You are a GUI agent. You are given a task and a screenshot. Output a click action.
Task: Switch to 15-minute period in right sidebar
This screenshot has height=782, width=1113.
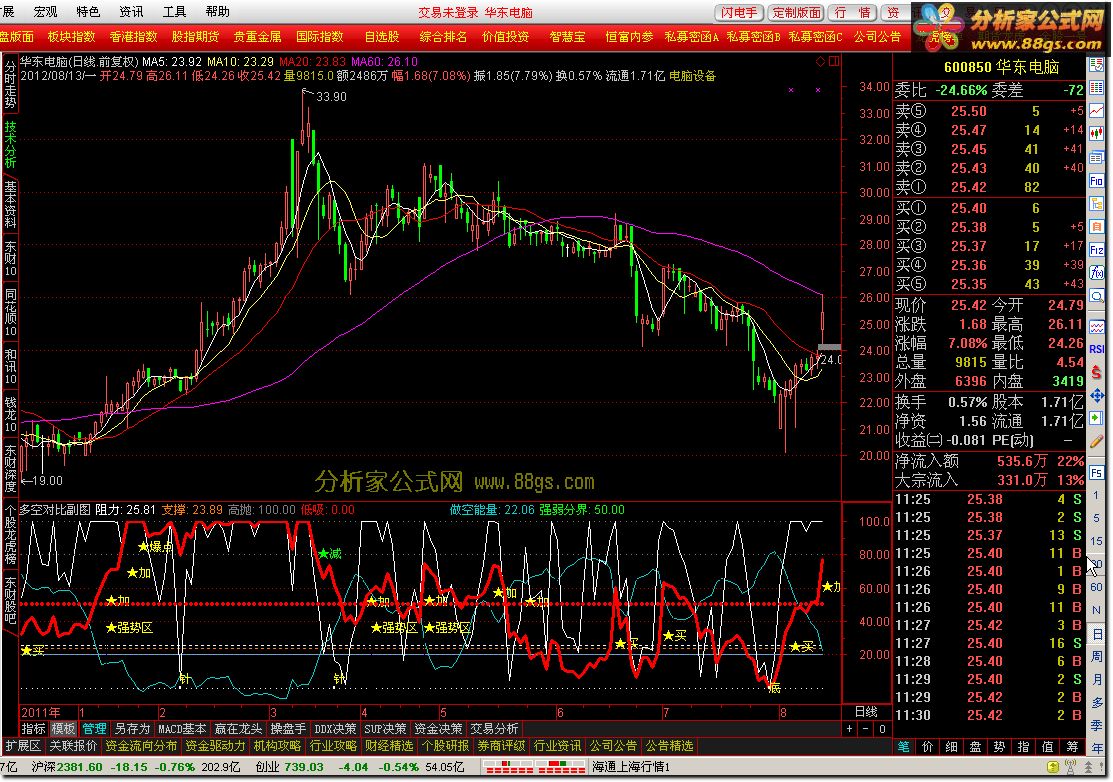1097,541
